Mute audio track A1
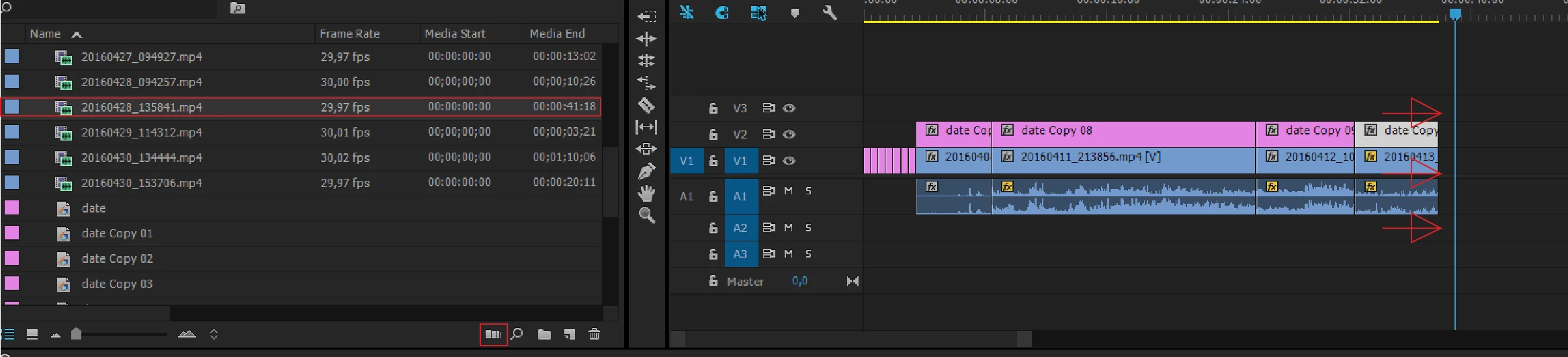The width and height of the screenshot is (1568, 357). coord(789,191)
